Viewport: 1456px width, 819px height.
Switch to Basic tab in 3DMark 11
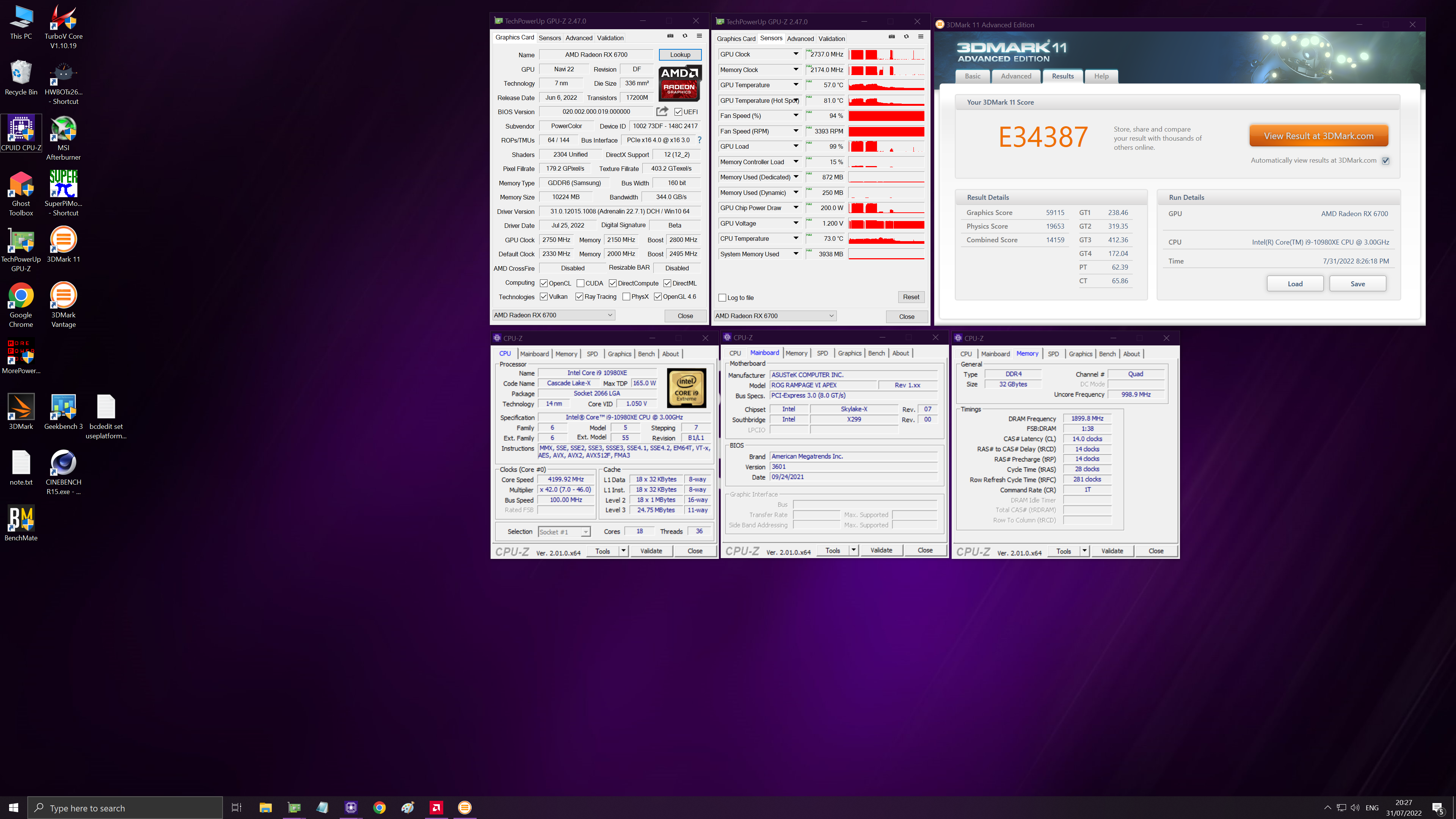pos(973,76)
